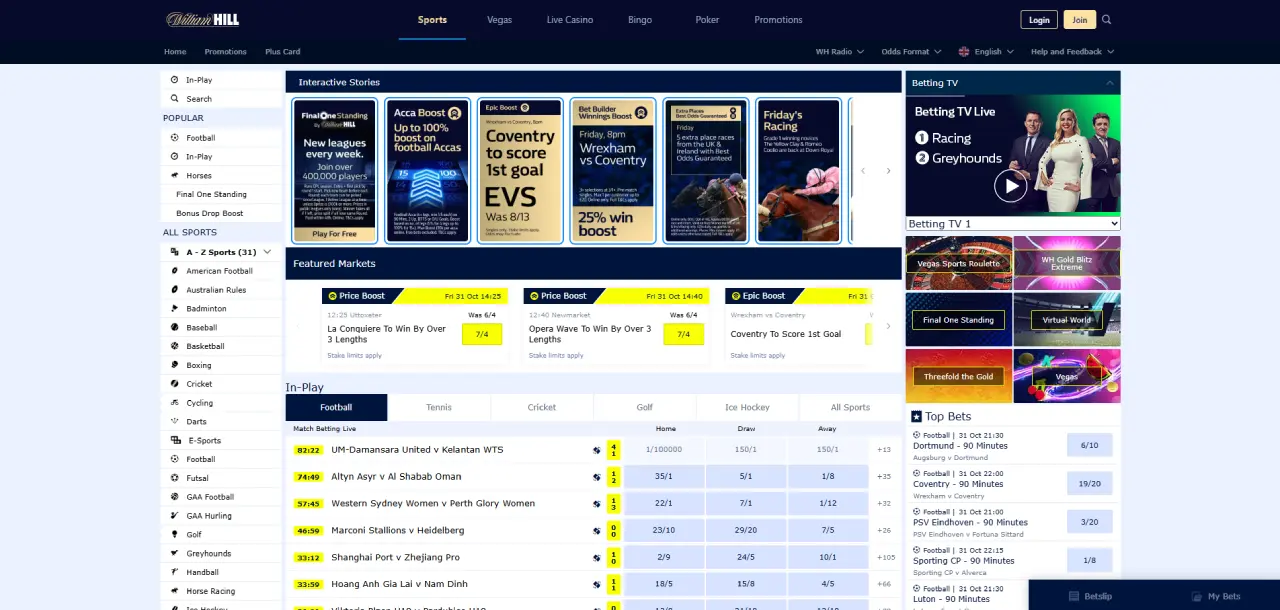Click the Futsal sport icon

[175, 478]
